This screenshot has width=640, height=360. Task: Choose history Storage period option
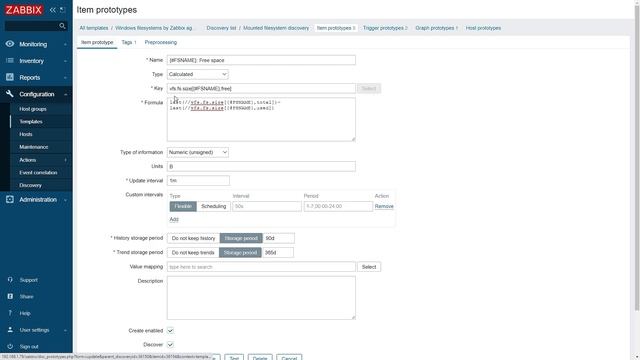241,238
